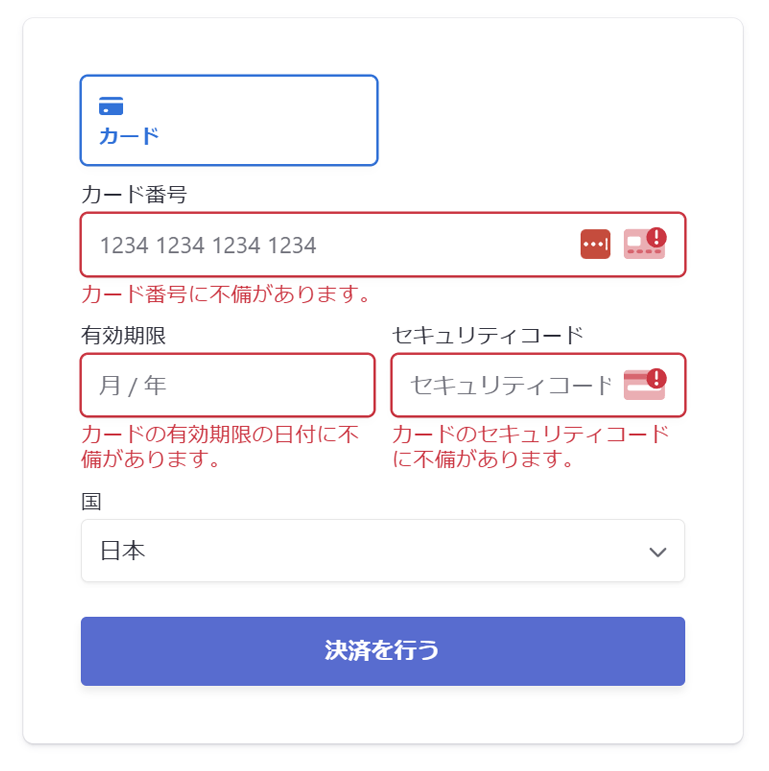Viewport: 769px width, 771px height.
Task: Focus the 月 / 年 expiry date field
Action: [228, 385]
